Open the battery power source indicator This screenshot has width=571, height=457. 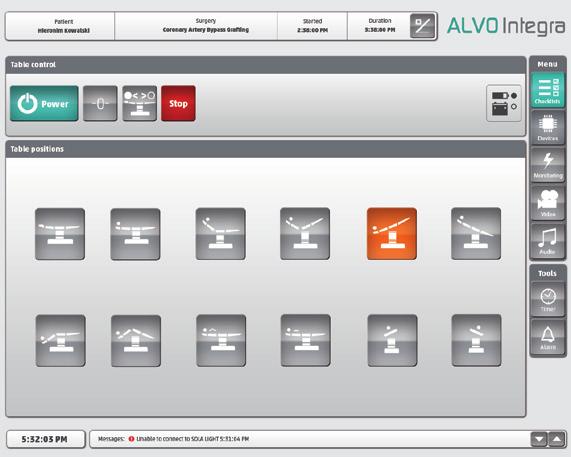(504, 103)
